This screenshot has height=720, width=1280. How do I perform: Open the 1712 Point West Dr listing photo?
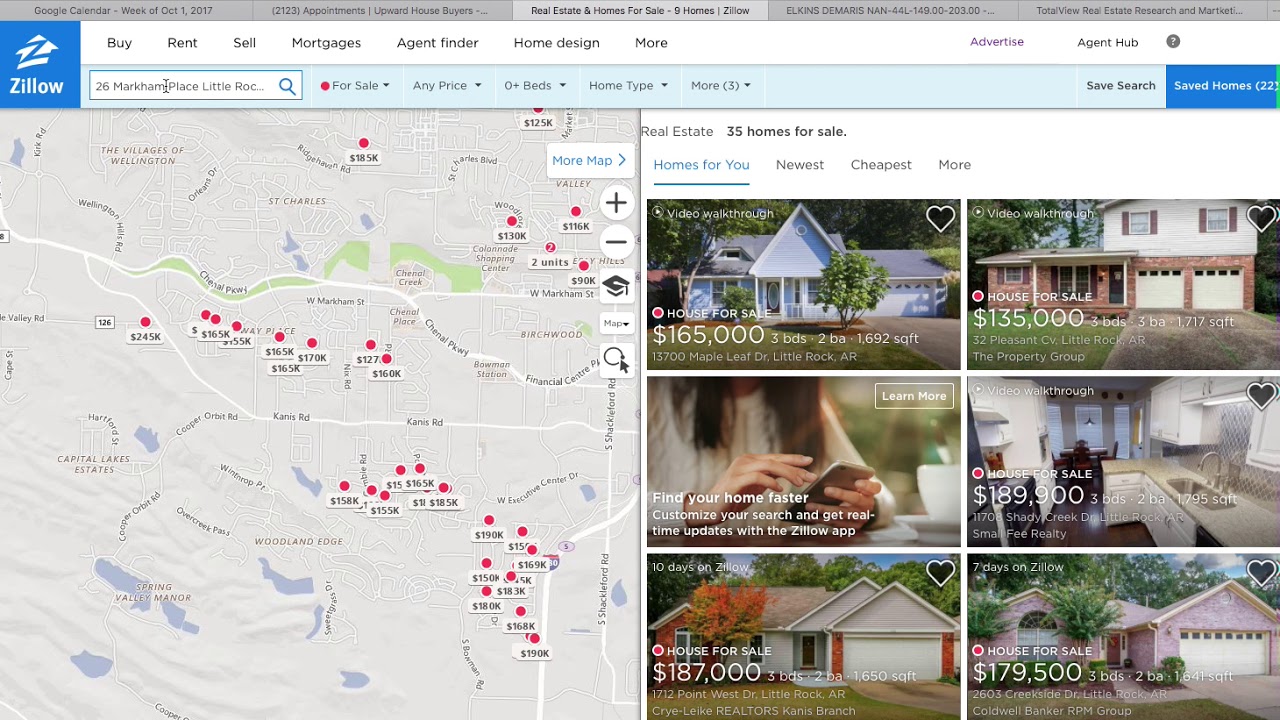803,637
